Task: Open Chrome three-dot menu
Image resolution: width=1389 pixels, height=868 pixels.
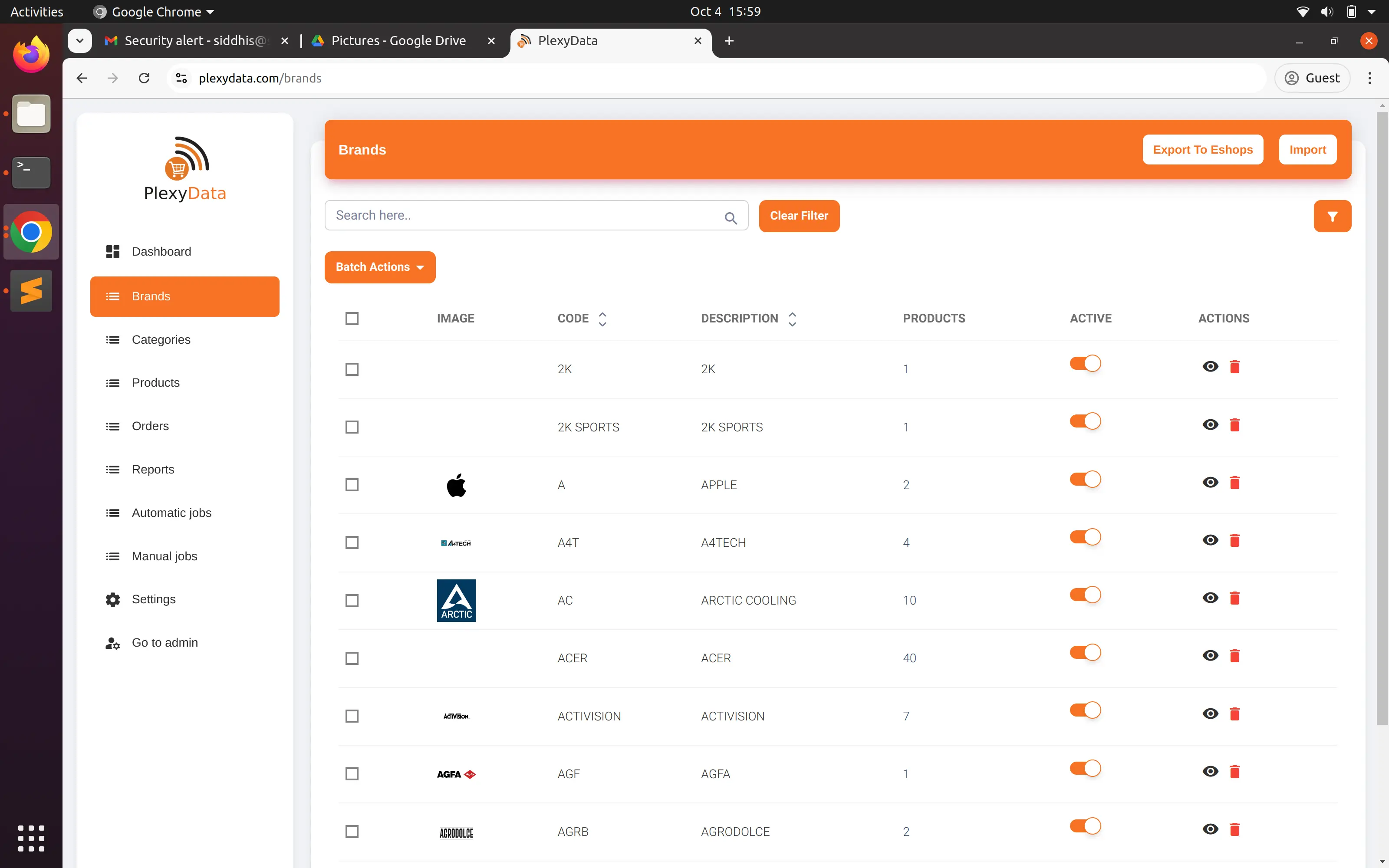Action: point(1369,78)
